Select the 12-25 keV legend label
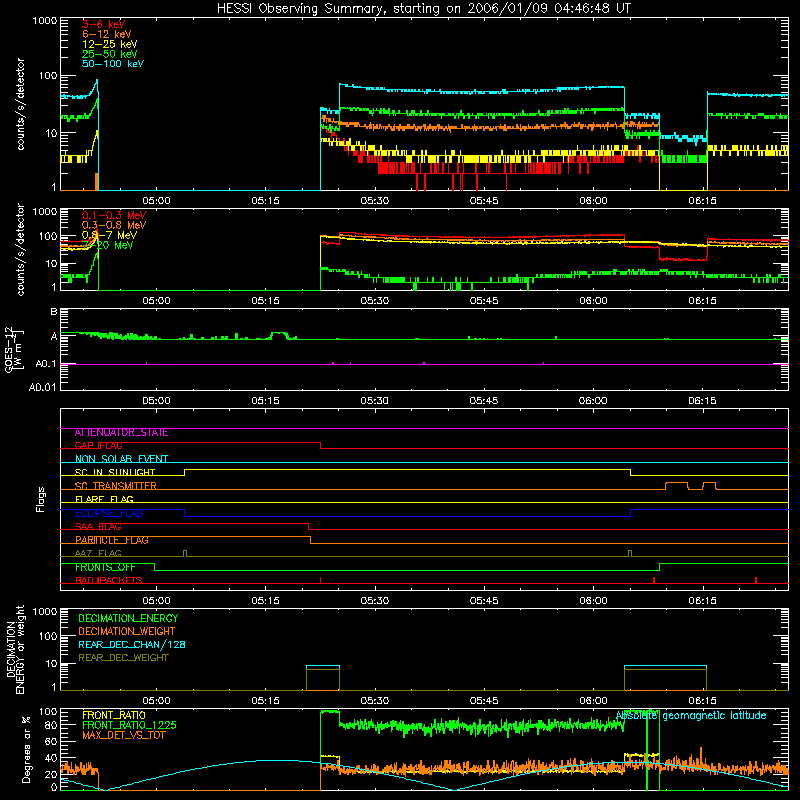The image size is (800, 800). [110, 44]
